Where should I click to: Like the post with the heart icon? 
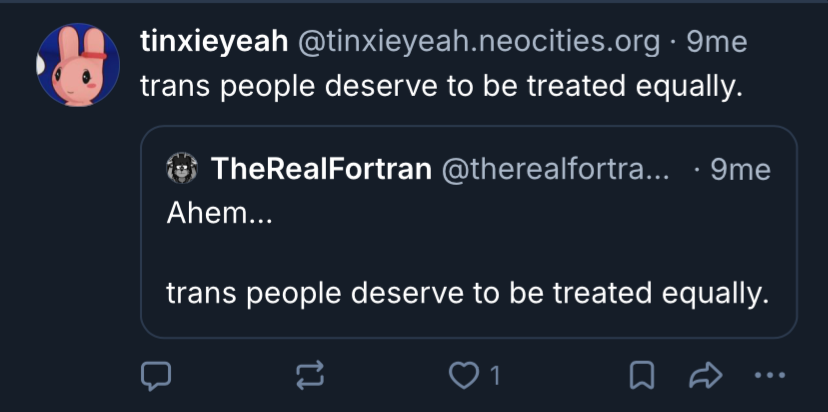[x=463, y=376]
